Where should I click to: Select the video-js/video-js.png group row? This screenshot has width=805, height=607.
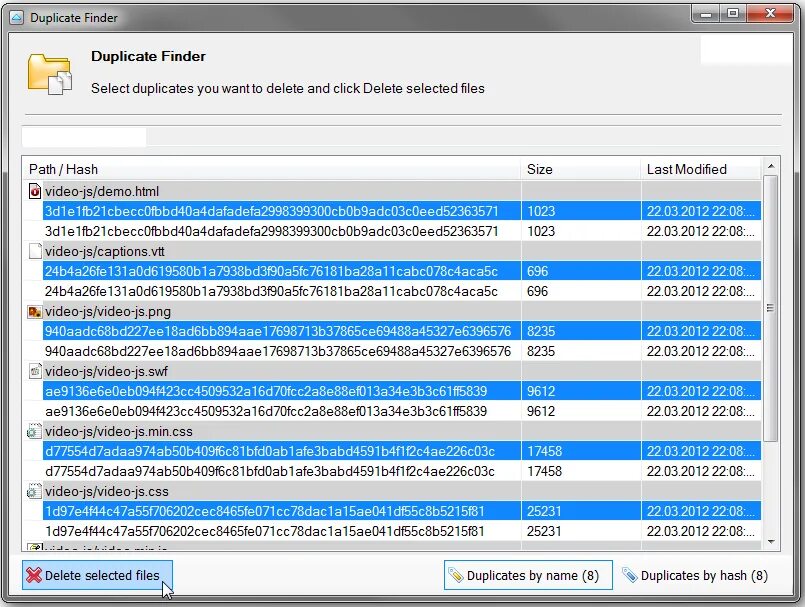[x=392, y=312]
